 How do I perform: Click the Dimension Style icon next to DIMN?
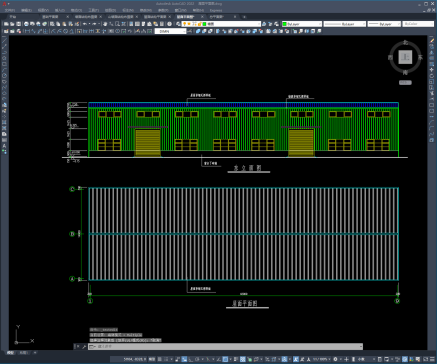190,31
